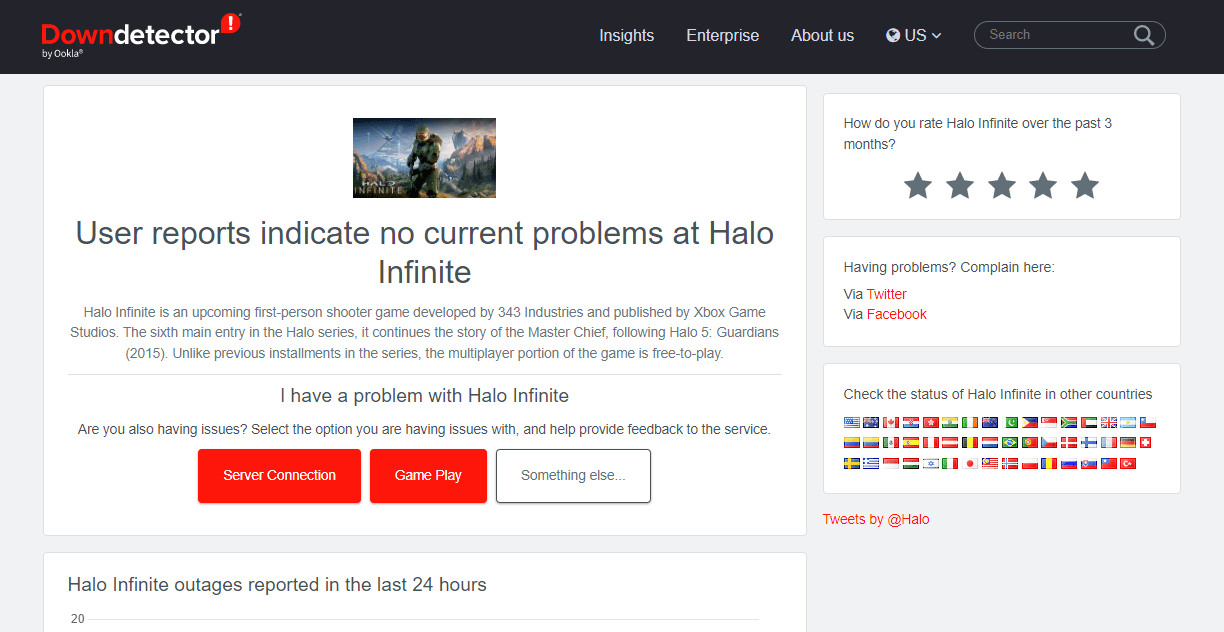Open the US region dropdown
The height and width of the screenshot is (632, 1224).
(913, 34)
